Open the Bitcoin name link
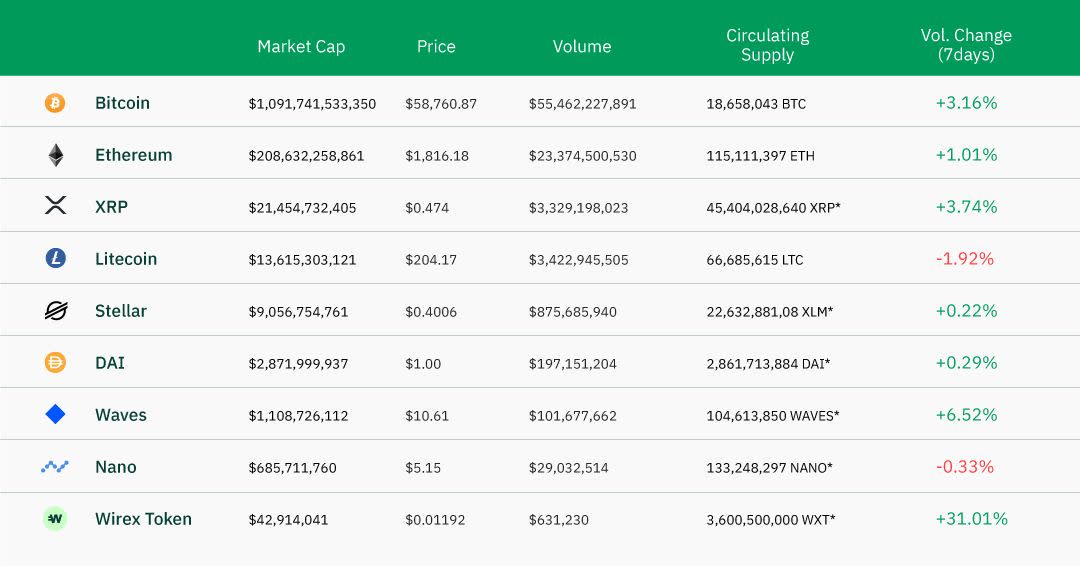The image size is (1080, 566). tap(122, 103)
